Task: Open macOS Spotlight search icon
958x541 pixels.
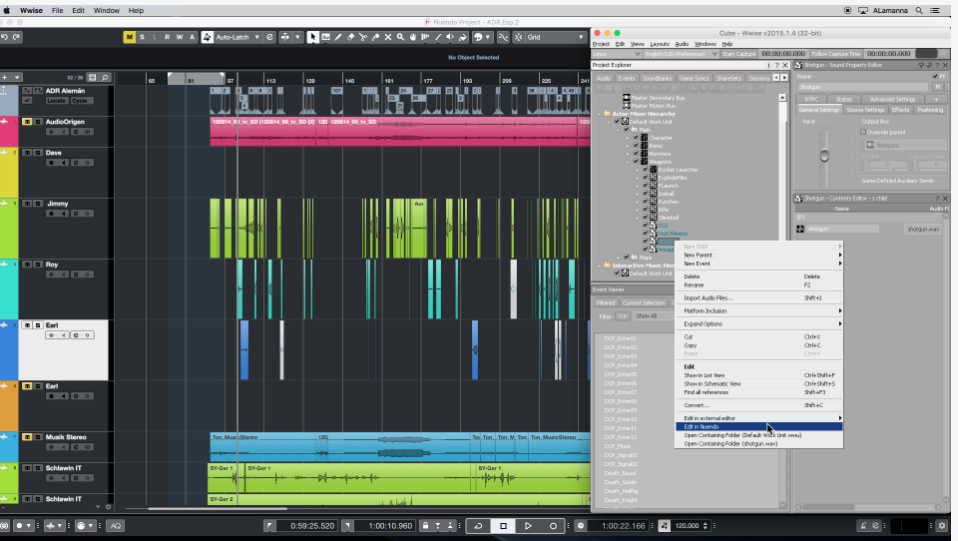Action: pyautogui.click(x=919, y=10)
